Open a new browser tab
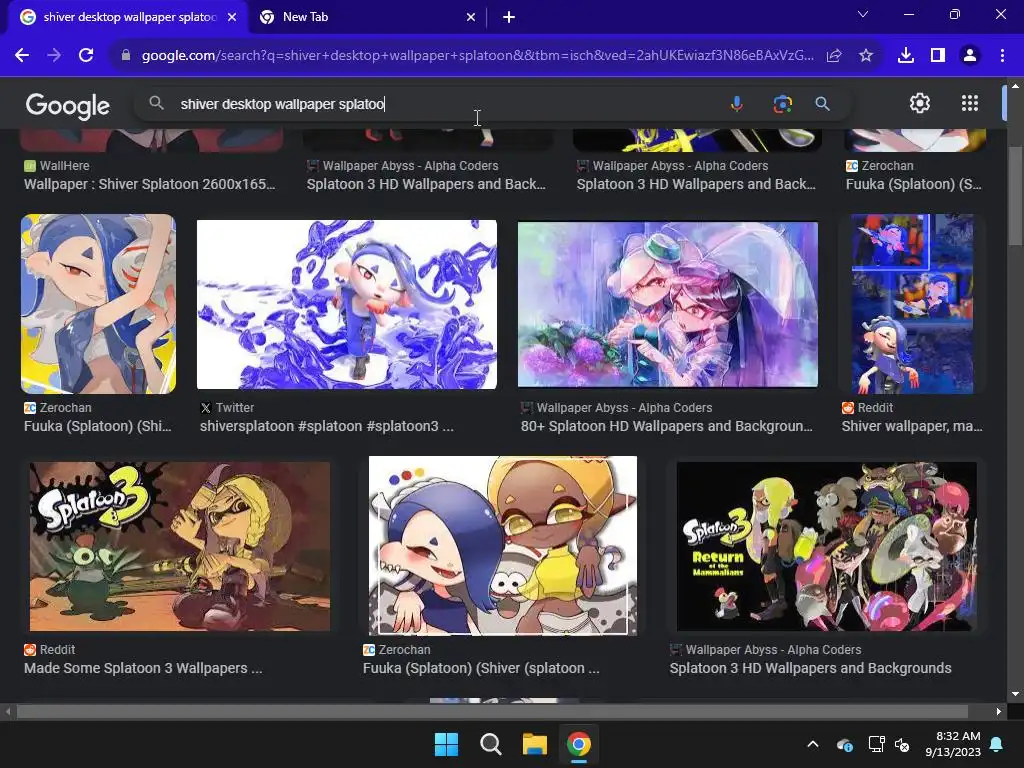This screenshot has width=1024, height=768. tap(509, 18)
